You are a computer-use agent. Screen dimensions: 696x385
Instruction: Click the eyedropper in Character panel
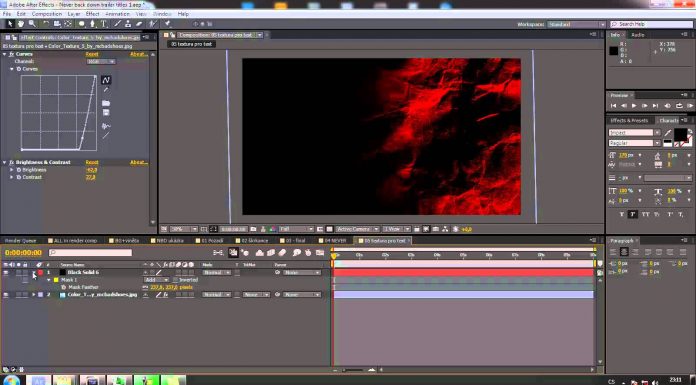668,133
